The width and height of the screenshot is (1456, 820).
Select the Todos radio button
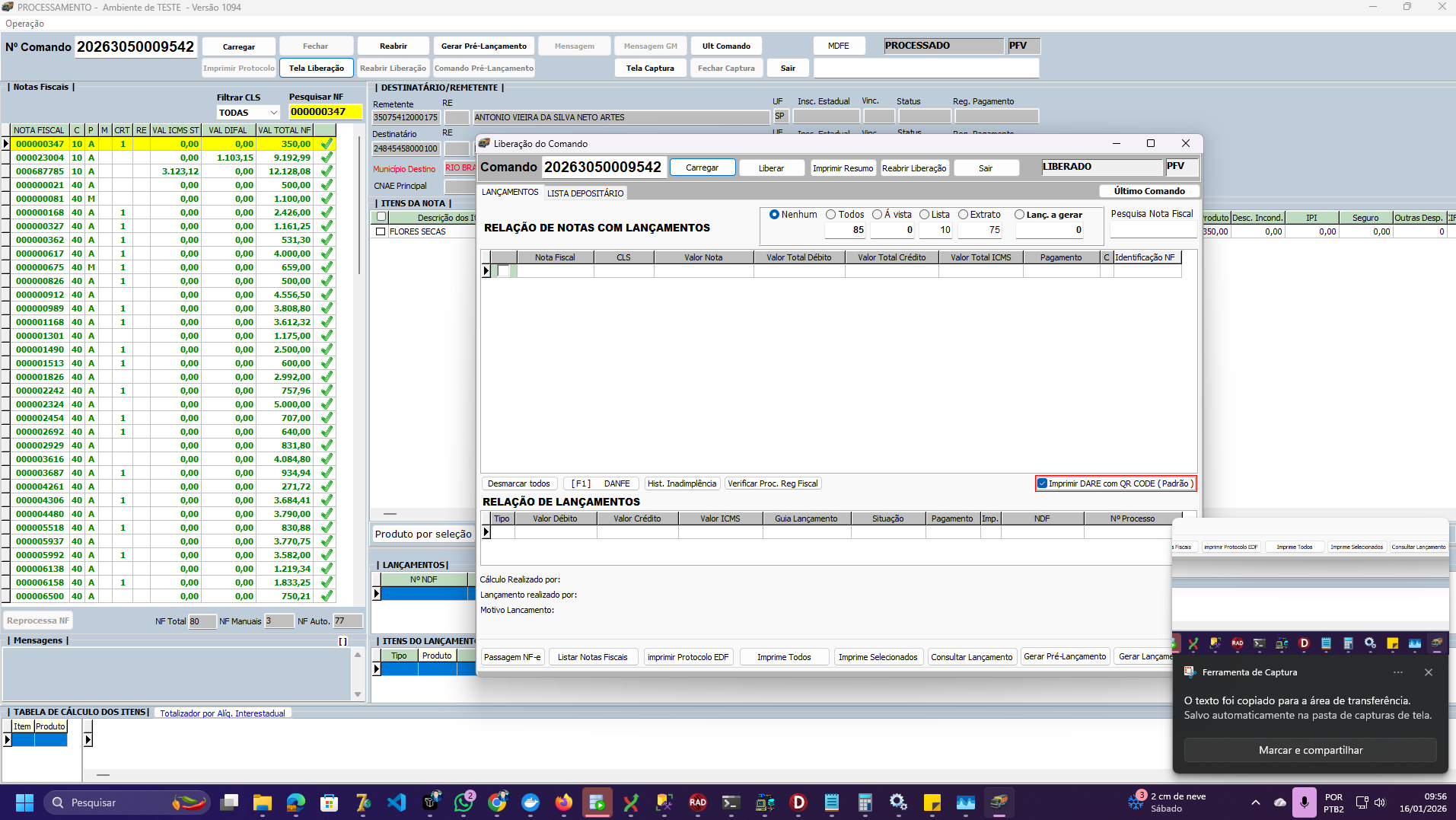click(x=831, y=215)
